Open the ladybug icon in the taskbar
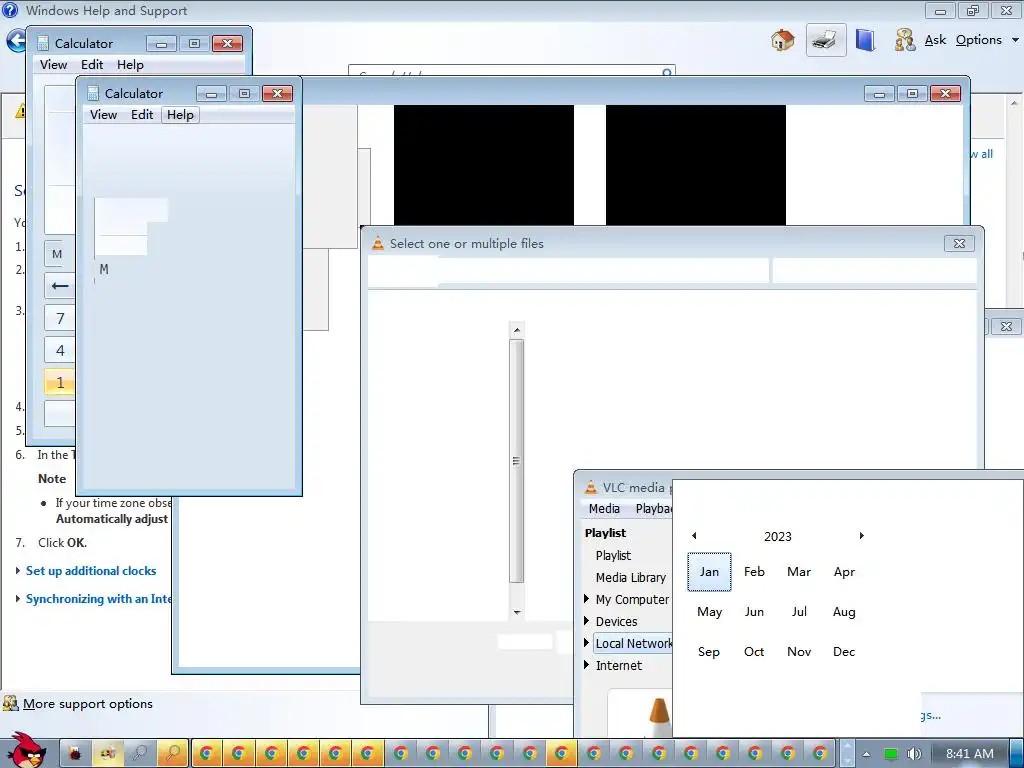Viewport: 1024px width, 768px height. tap(75, 754)
